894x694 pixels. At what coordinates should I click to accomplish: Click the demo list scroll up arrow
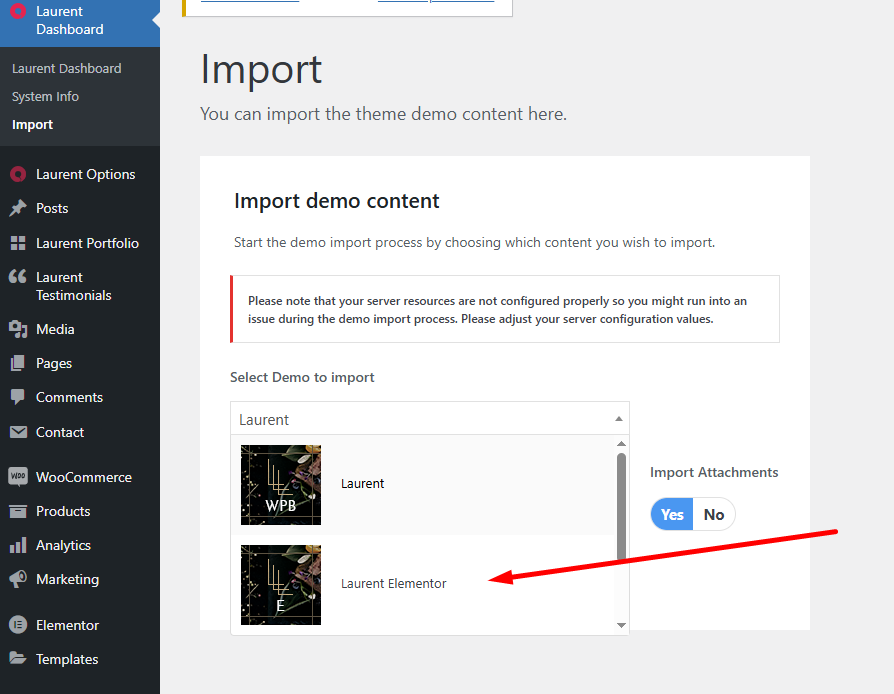pos(621,444)
